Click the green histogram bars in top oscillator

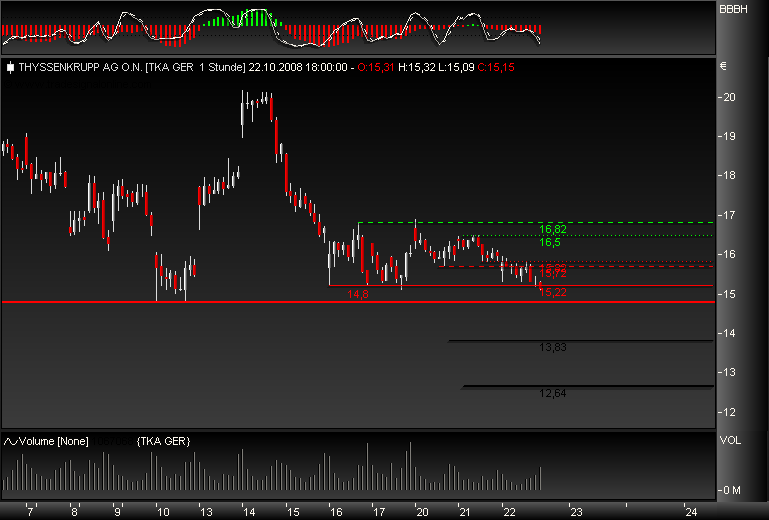click(x=245, y=19)
